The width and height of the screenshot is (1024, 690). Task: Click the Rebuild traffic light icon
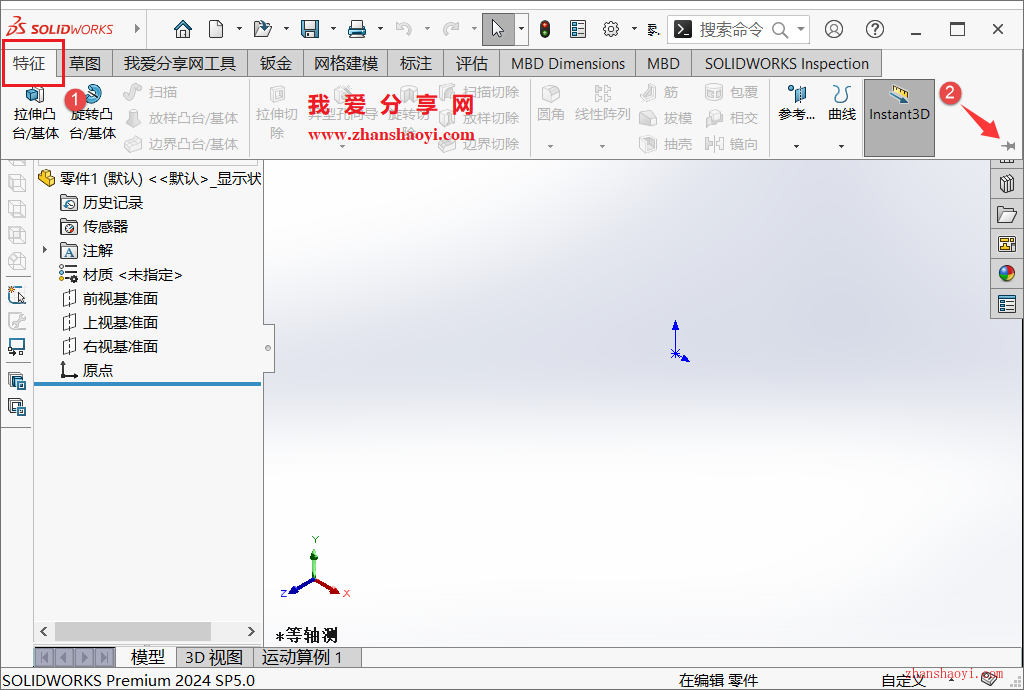(545, 29)
